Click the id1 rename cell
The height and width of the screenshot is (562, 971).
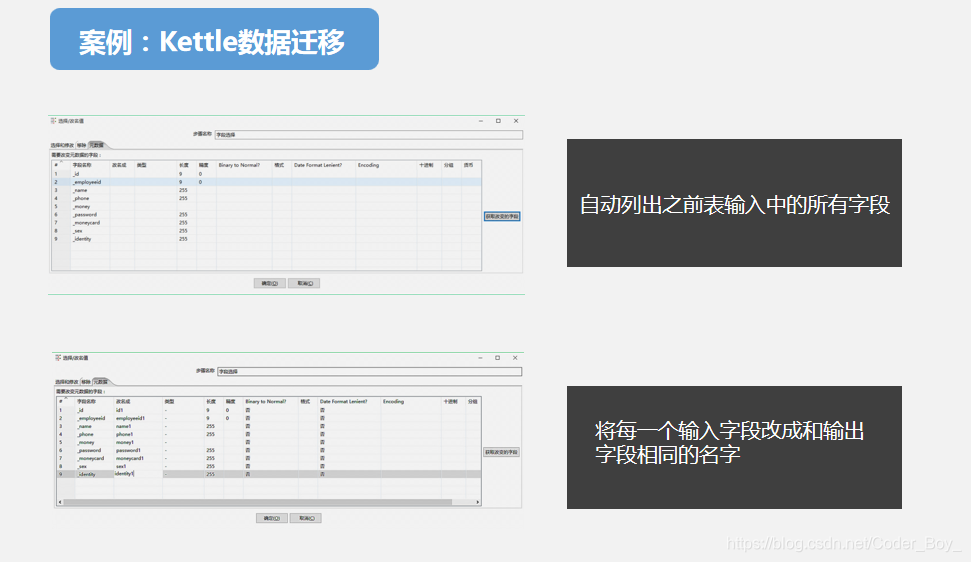(120, 410)
